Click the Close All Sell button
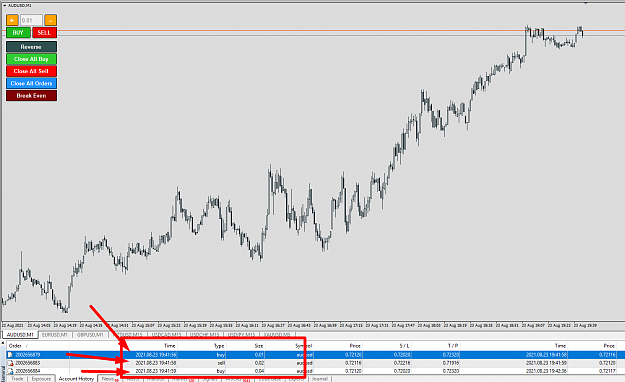This screenshot has width=625, height=382. tap(31, 71)
